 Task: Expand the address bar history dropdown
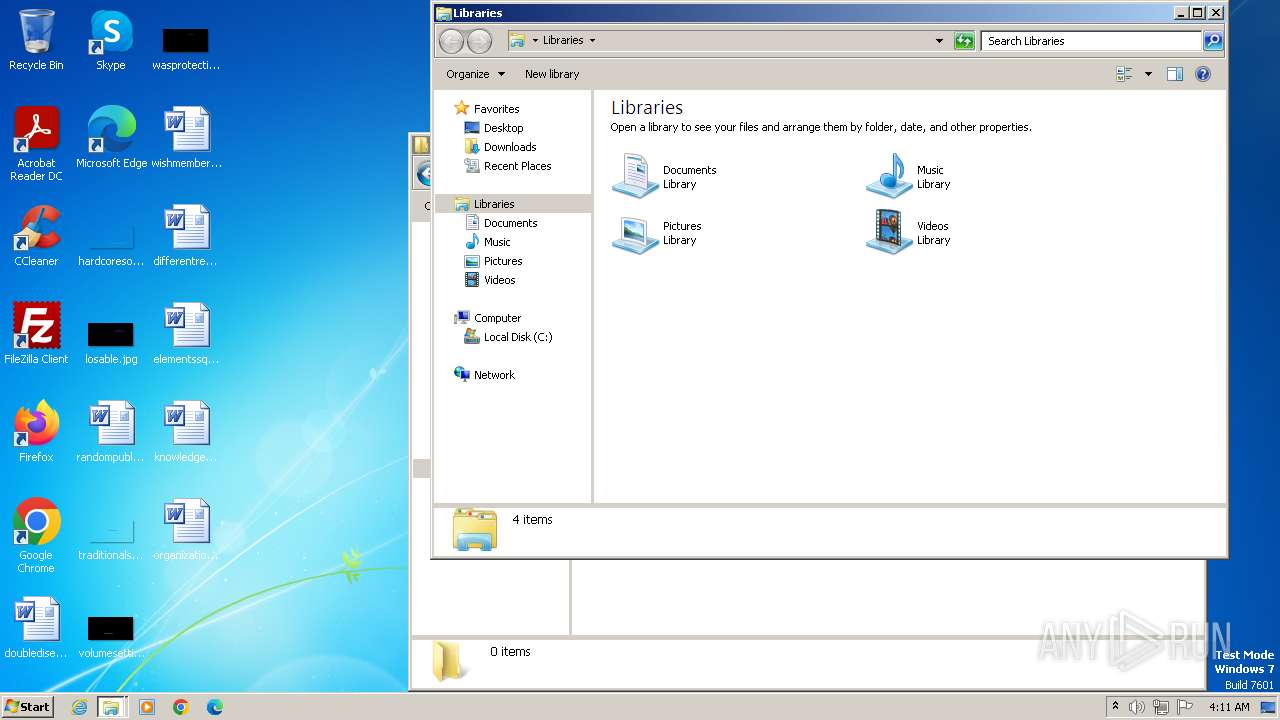(x=939, y=41)
